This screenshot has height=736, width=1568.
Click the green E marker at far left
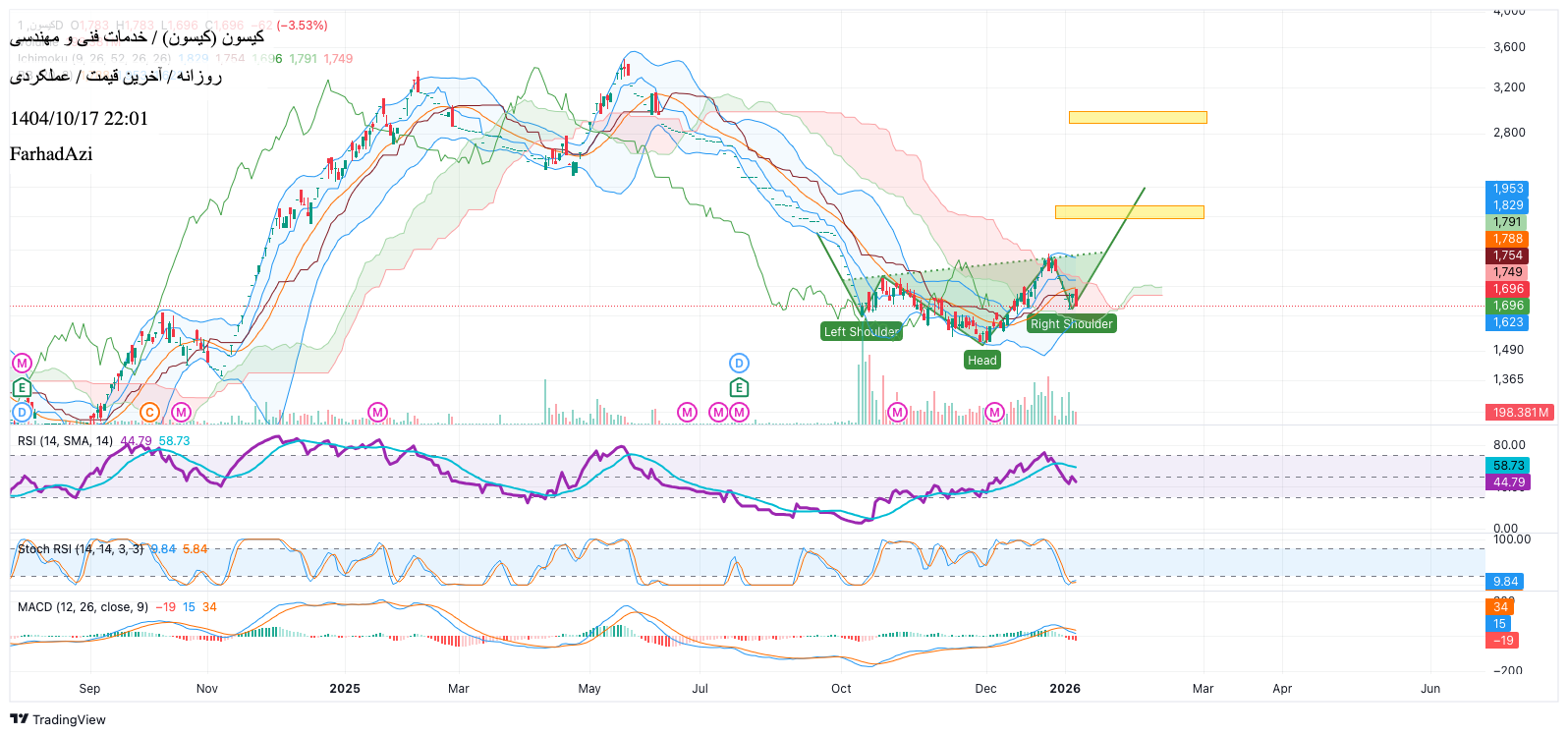click(x=22, y=388)
